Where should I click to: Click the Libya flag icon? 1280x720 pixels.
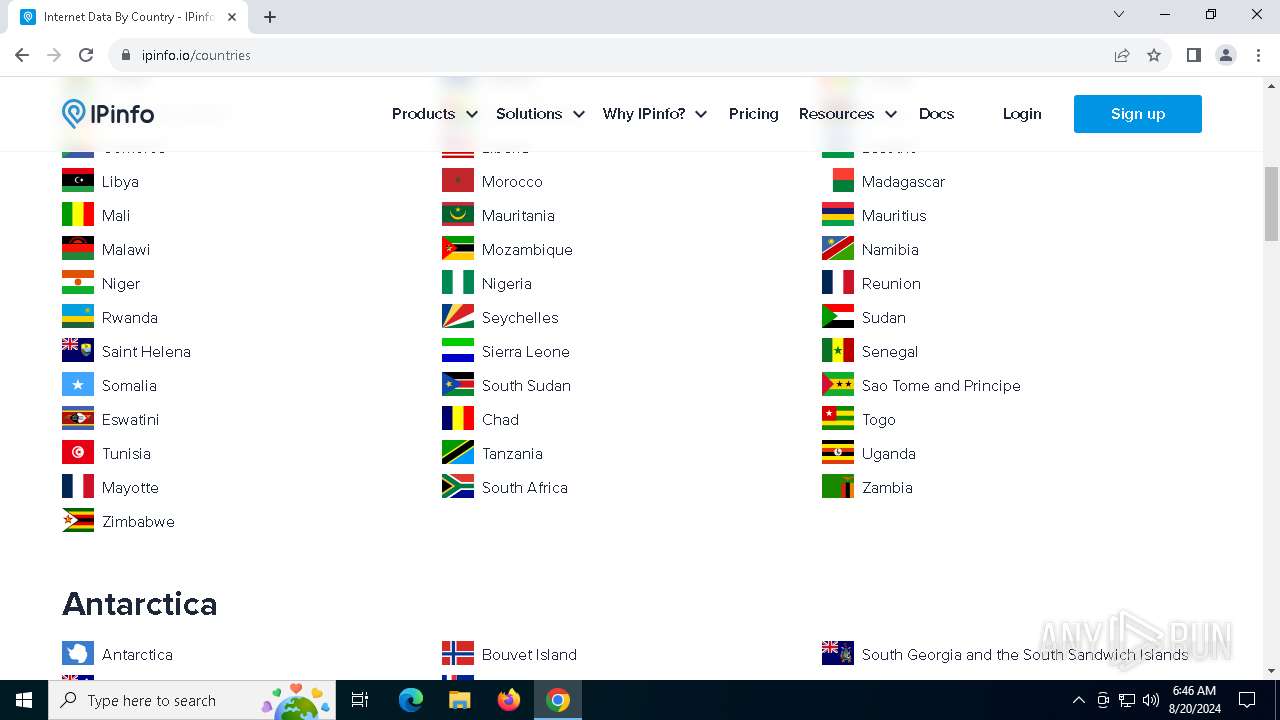(78, 181)
